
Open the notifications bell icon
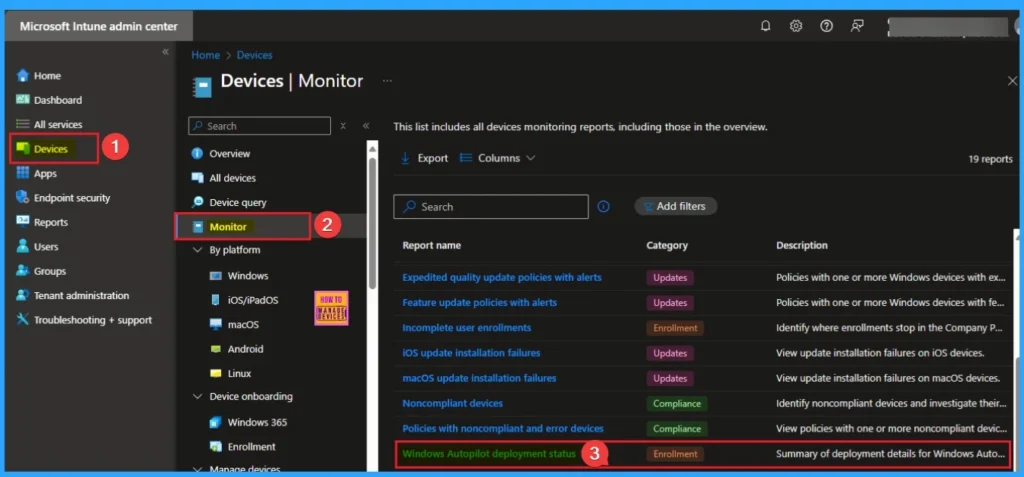[765, 26]
